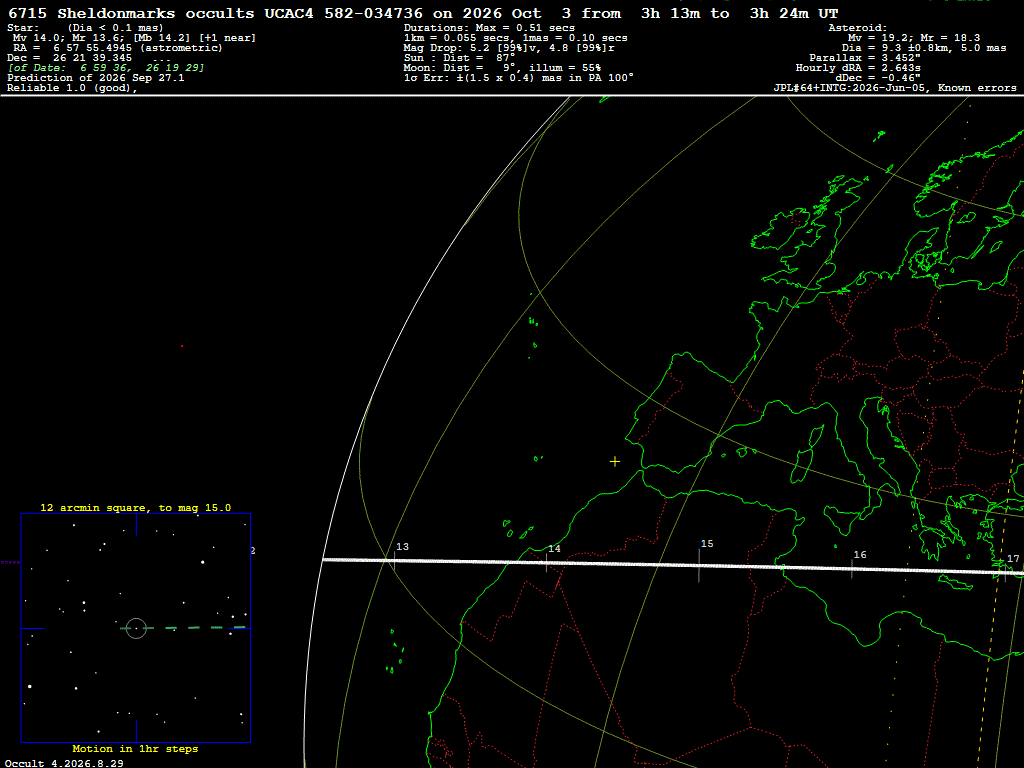Screen dimensions: 1024x768
Task: Click the 'Motion in 1hr steps' label
Action: pos(135,748)
